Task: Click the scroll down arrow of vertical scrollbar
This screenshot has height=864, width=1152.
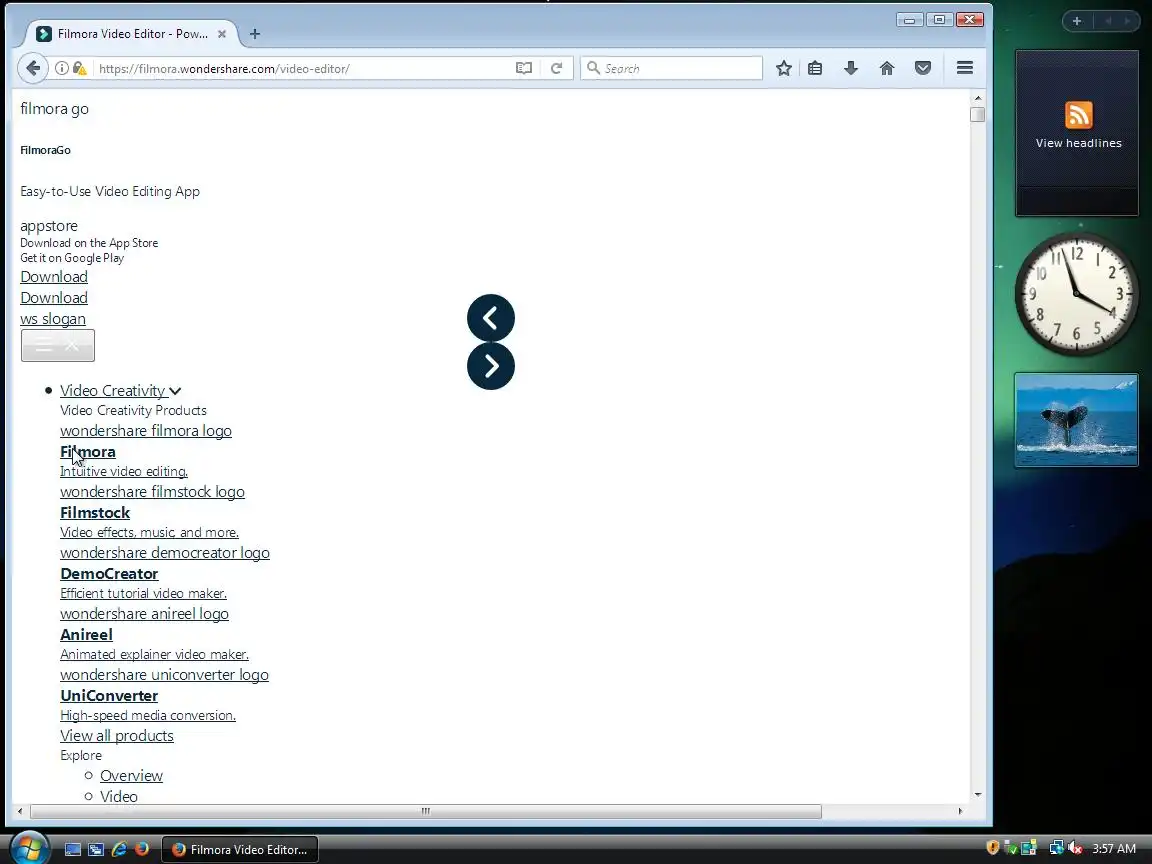Action: [x=977, y=794]
